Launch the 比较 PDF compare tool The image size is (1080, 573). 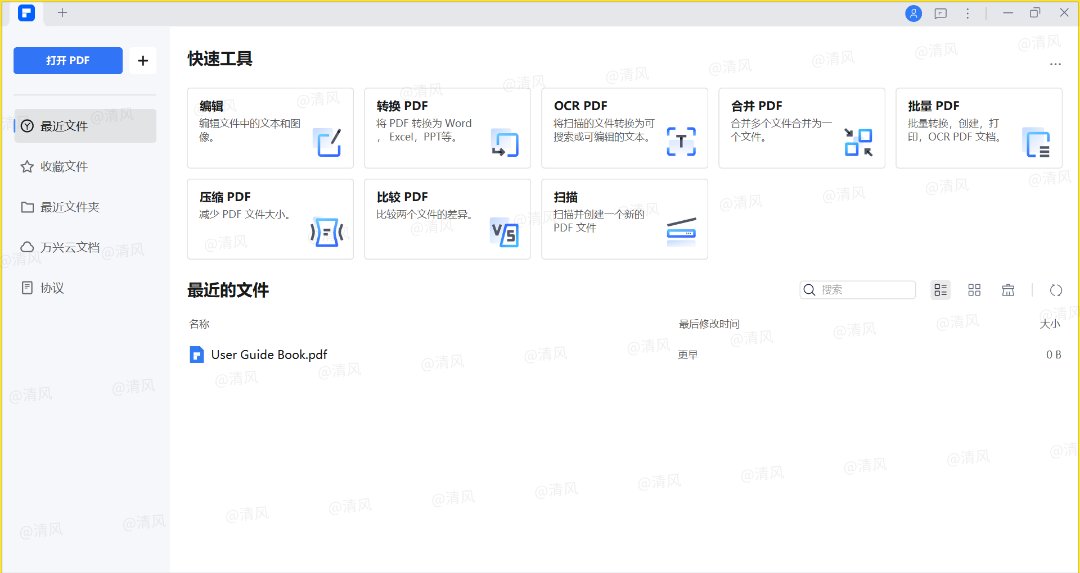tap(447, 219)
